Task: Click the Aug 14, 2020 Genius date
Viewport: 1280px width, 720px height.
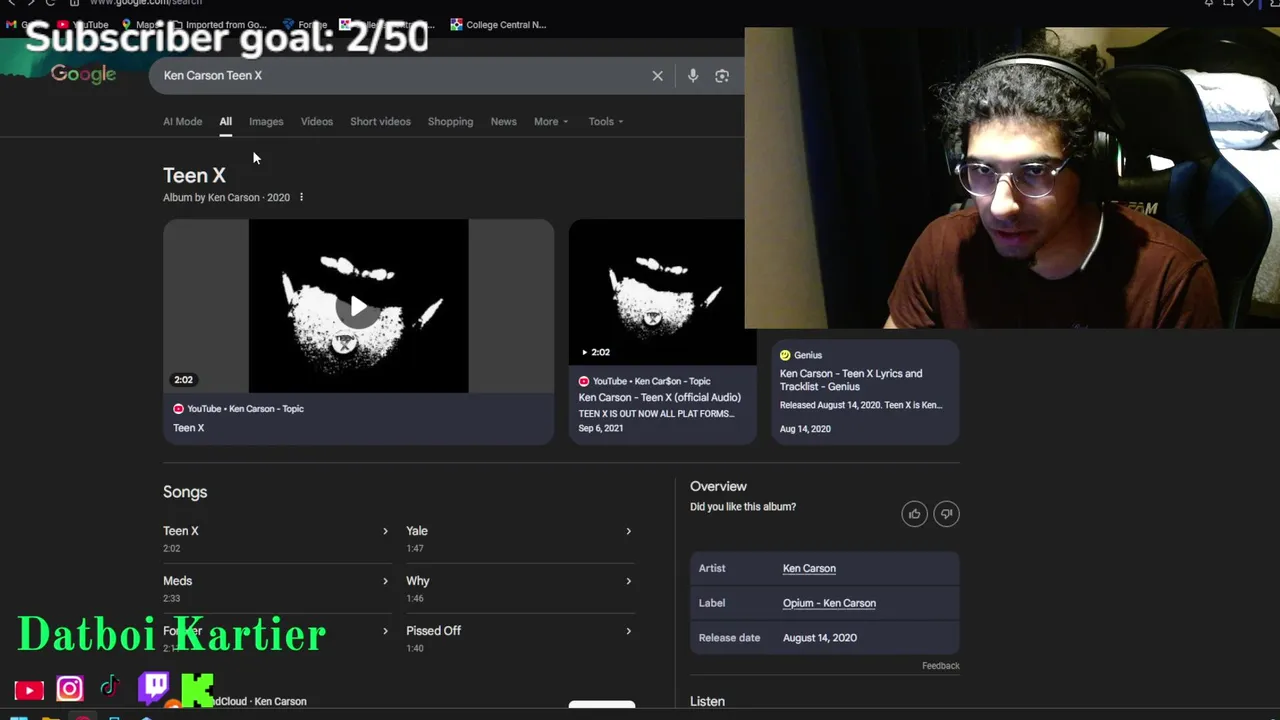Action: point(805,429)
